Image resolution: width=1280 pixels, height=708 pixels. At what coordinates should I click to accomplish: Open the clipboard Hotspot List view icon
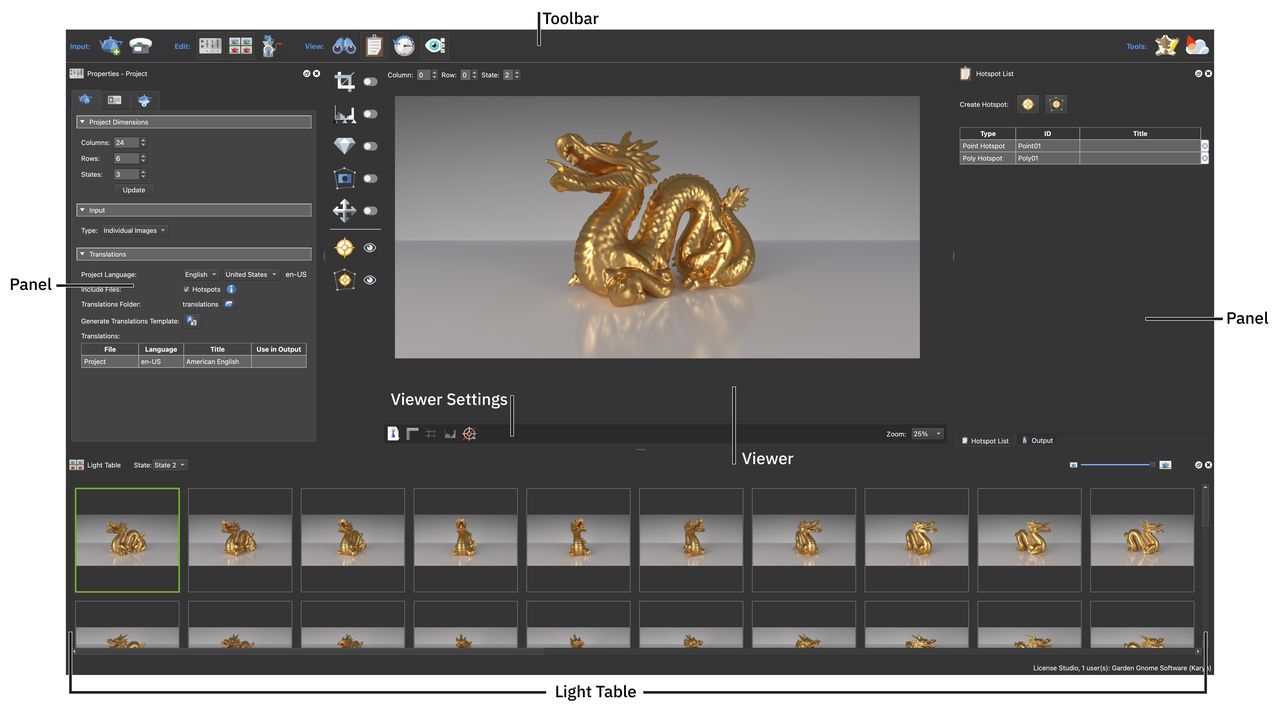click(x=374, y=46)
